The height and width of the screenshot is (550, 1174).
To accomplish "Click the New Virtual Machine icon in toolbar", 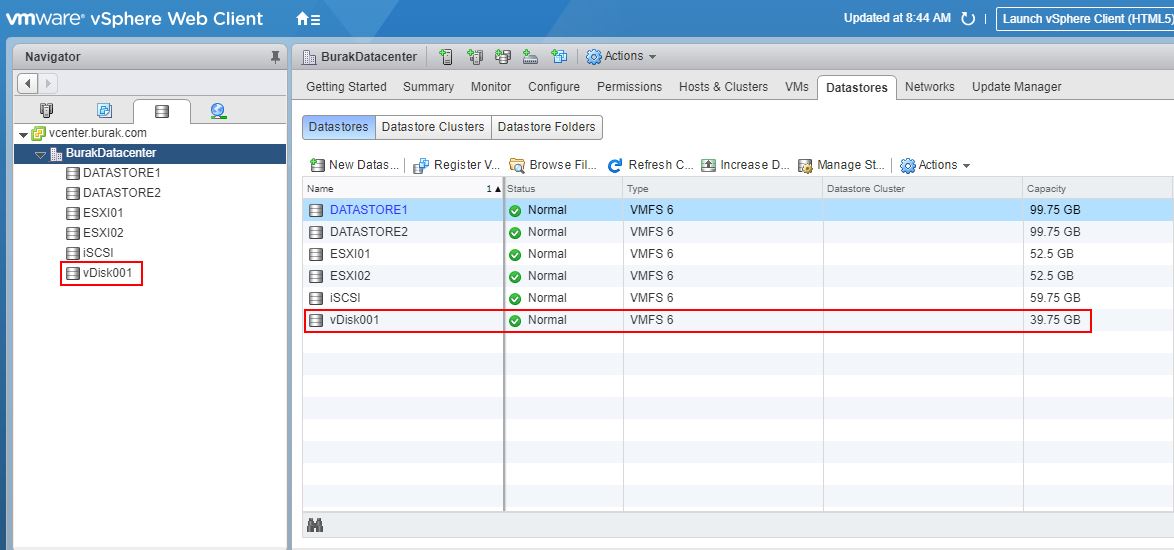I will (559, 56).
